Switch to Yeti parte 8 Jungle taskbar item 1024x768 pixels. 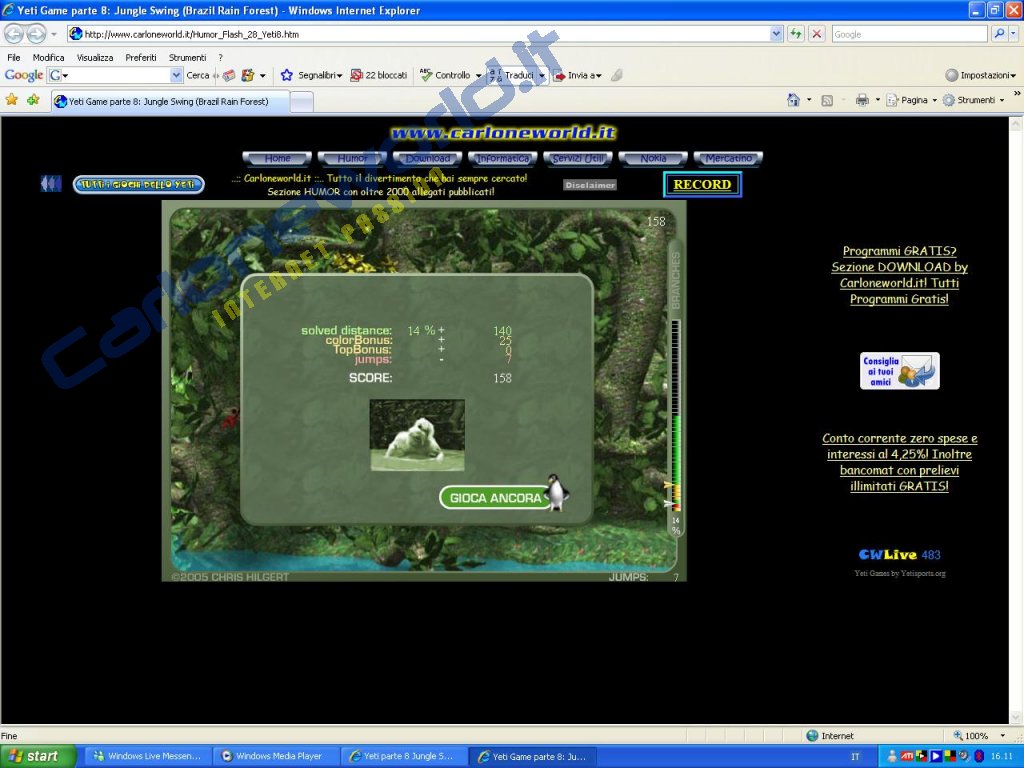click(x=404, y=756)
